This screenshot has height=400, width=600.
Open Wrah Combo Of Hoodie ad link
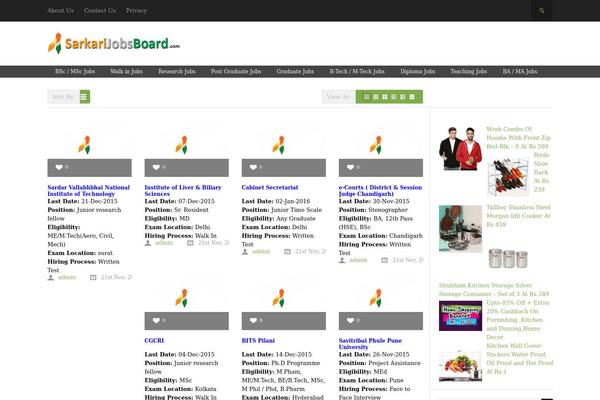coord(518,138)
